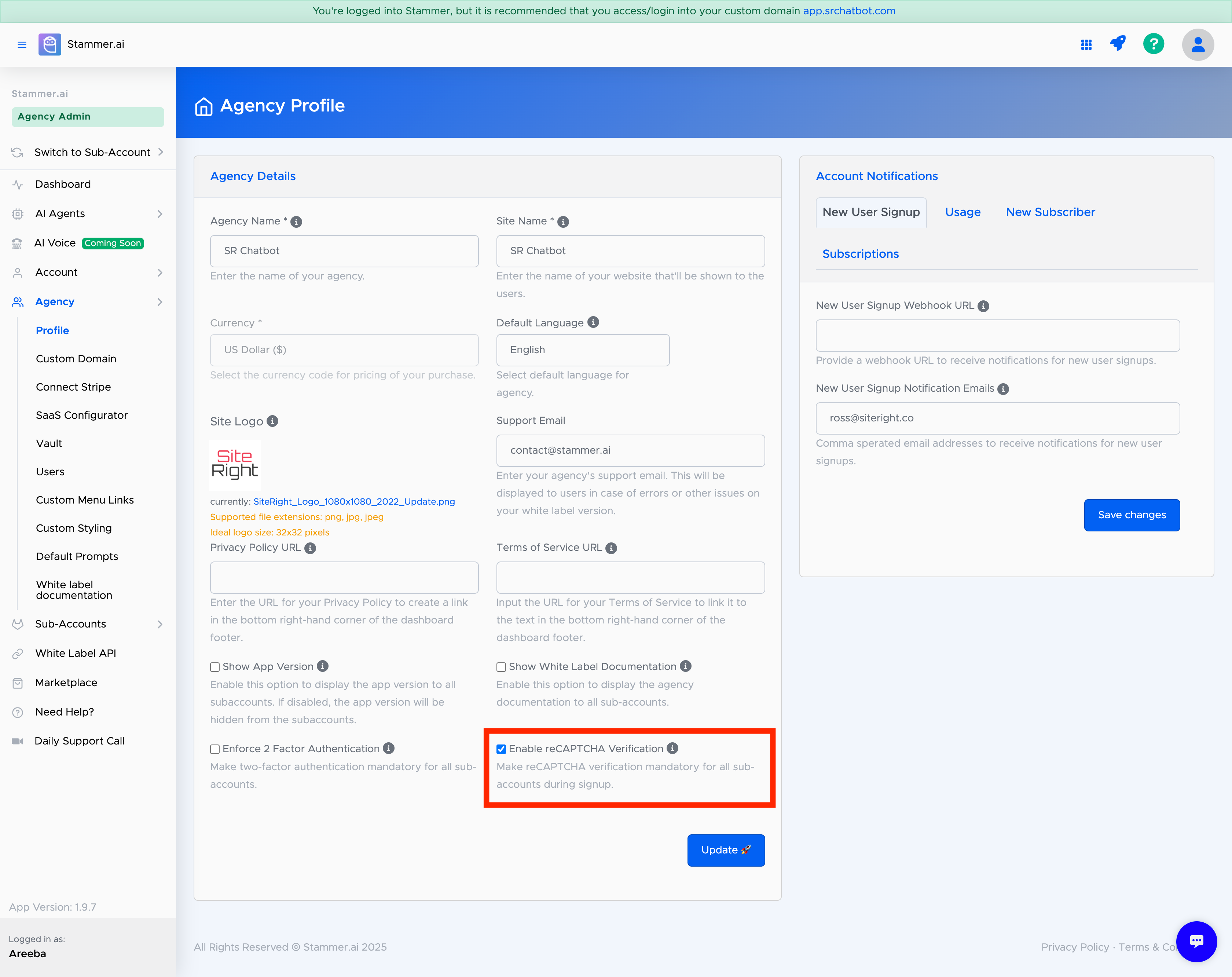
Task: Click the Privacy Policy URL info icon
Action: tap(310, 548)
